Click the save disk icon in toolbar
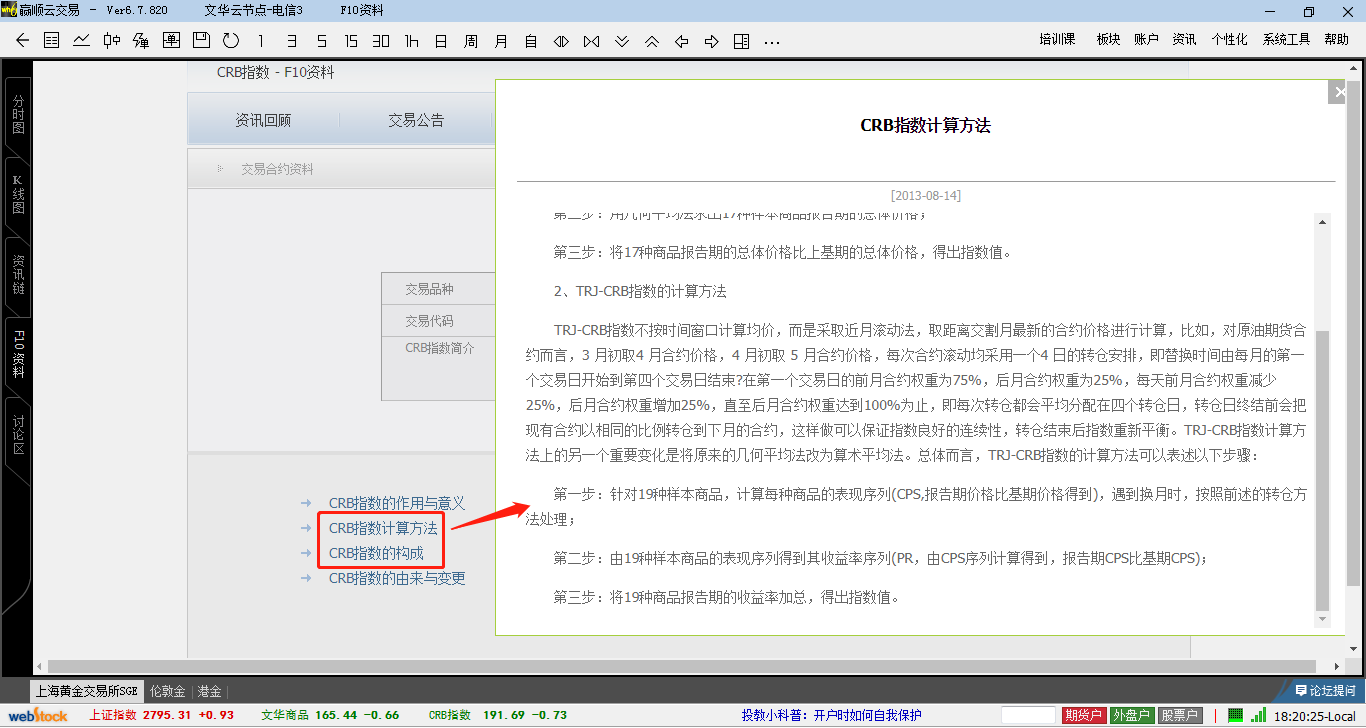The height and width of the screenshot is (728, 1366). tap(201, 41)
